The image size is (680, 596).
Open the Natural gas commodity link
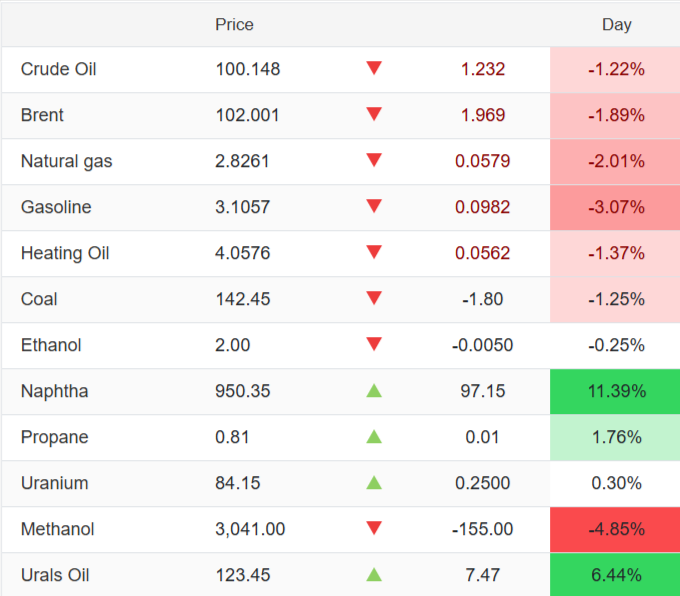pos(66,161)
